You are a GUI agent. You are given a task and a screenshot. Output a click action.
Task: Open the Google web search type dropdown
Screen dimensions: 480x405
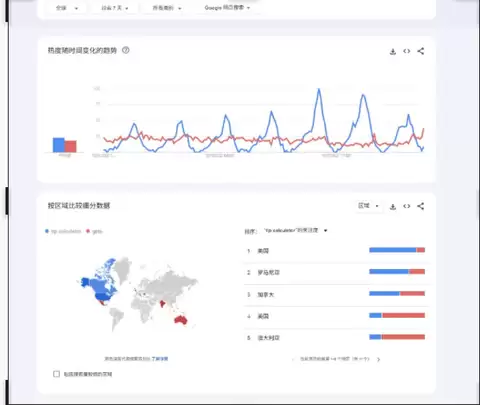tap(227, 7)
